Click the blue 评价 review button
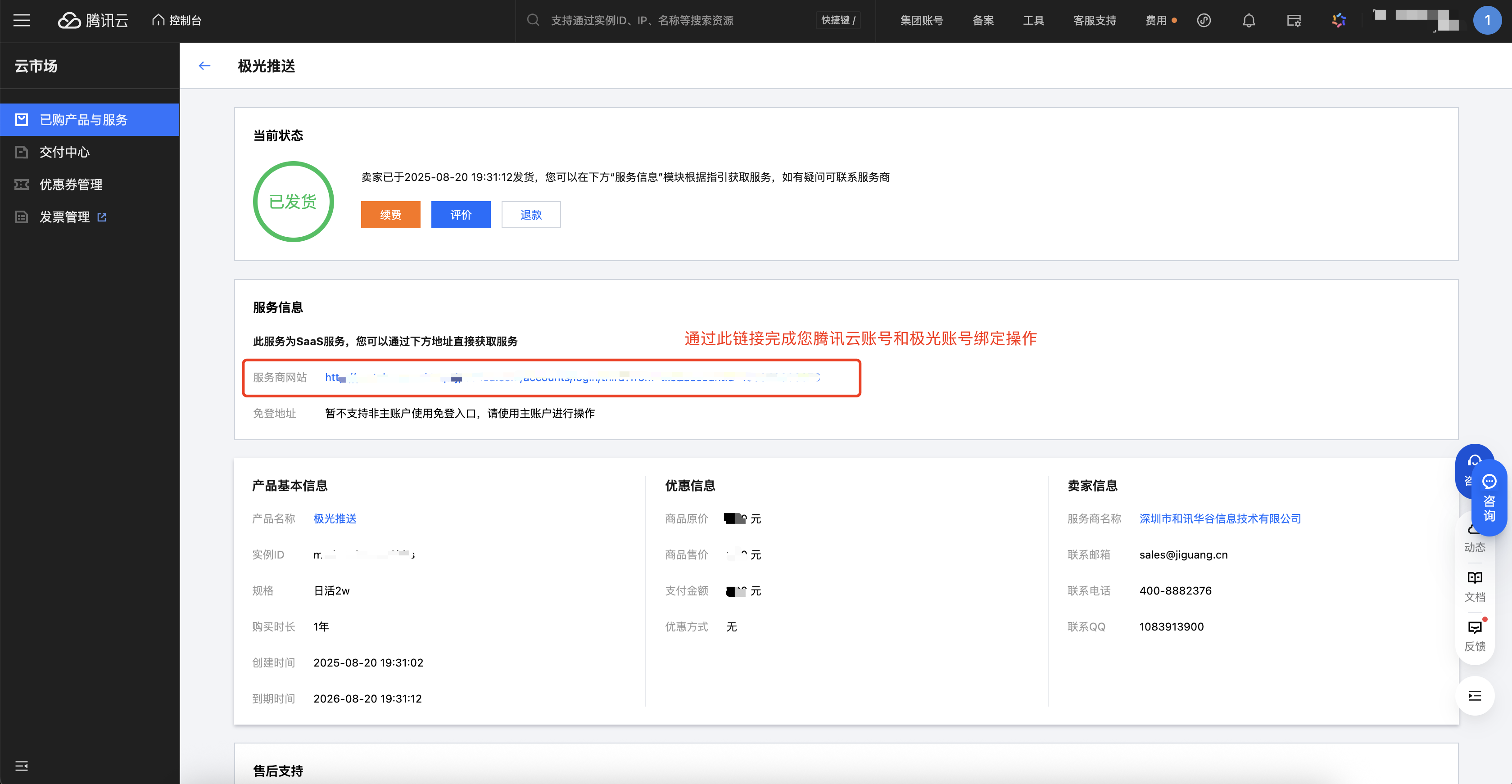 point(461,215)
